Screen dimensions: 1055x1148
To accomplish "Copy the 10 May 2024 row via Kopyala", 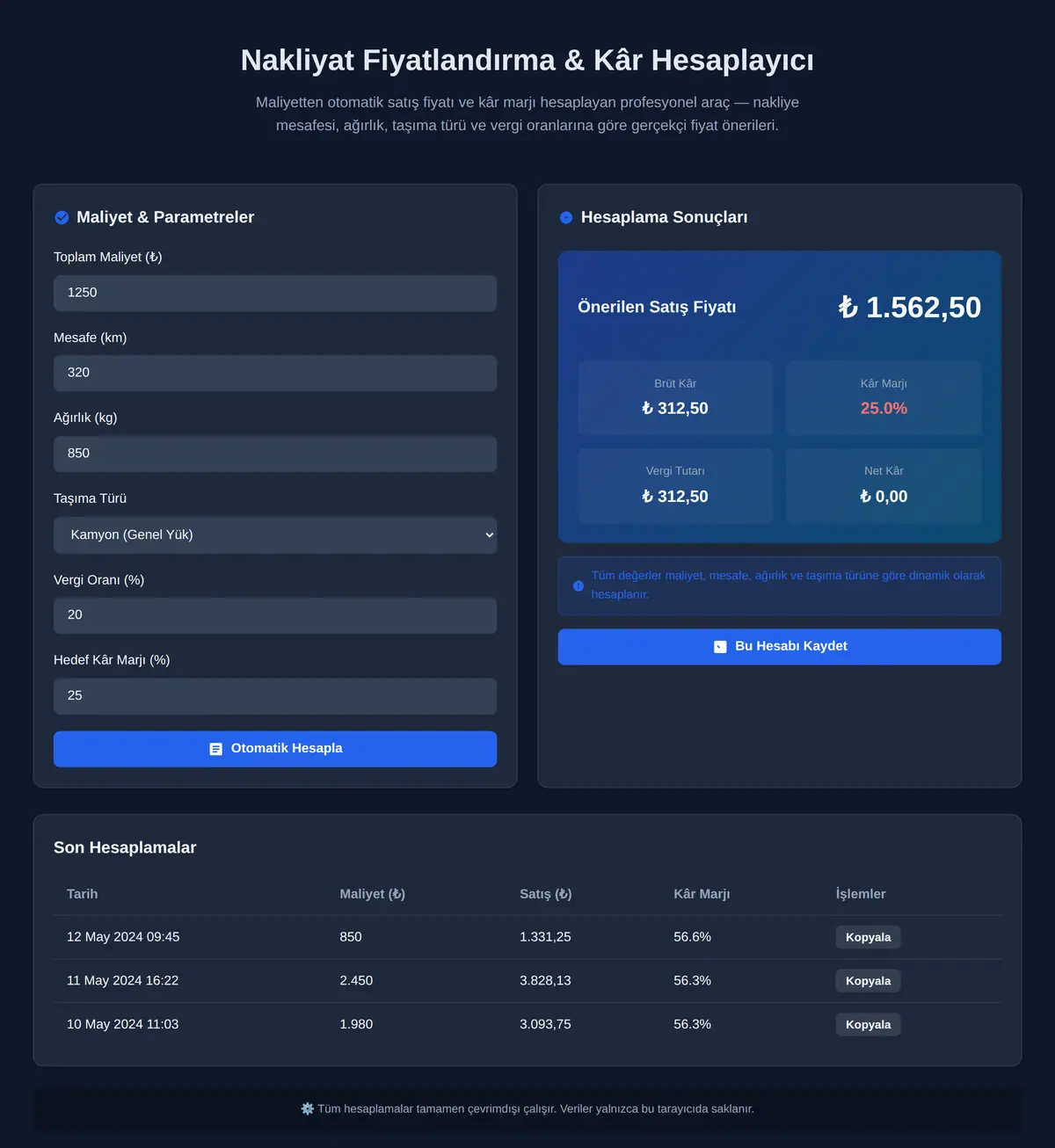I will 868,1025.
